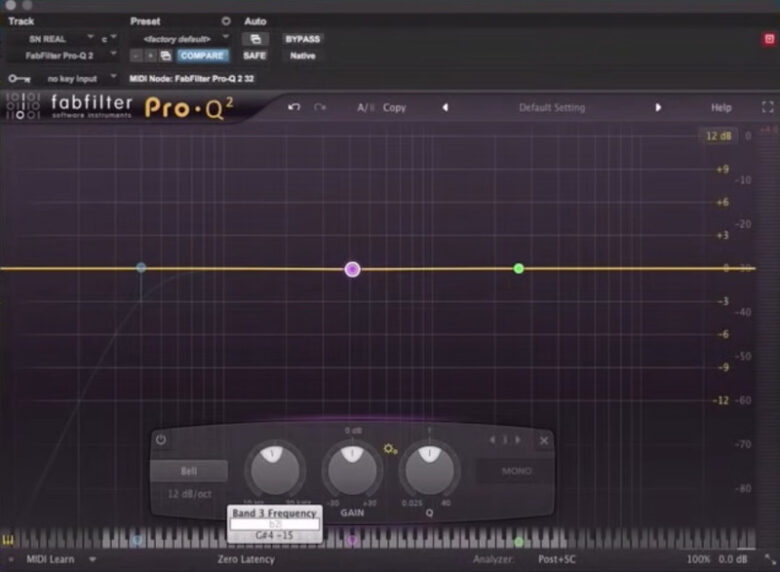Select the blue low-cut band node
Screen dimensions: 780x572
coord(141,268)
